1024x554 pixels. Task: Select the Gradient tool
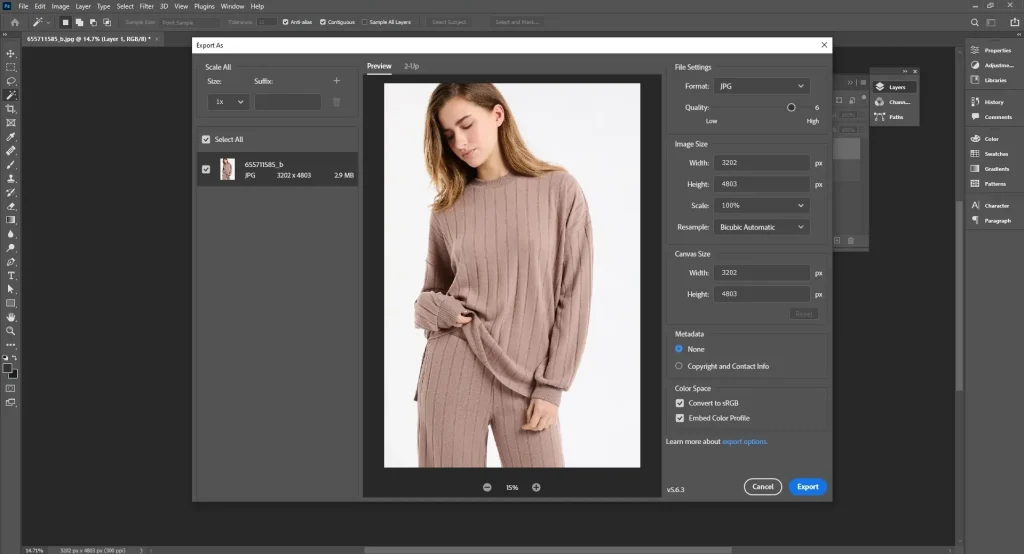coord(10,220)
